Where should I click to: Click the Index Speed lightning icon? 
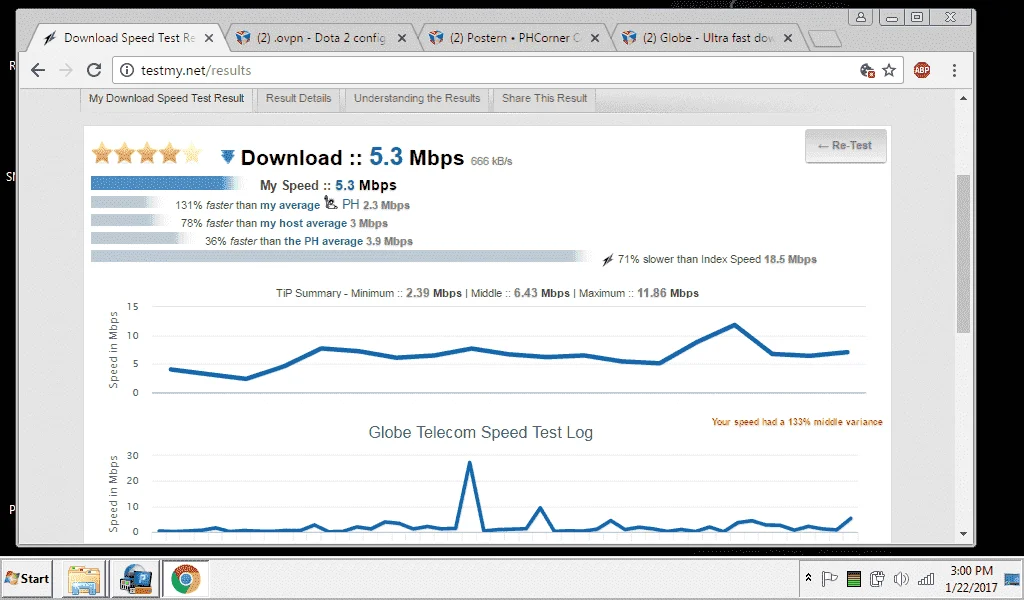click(x=607, y=260)
